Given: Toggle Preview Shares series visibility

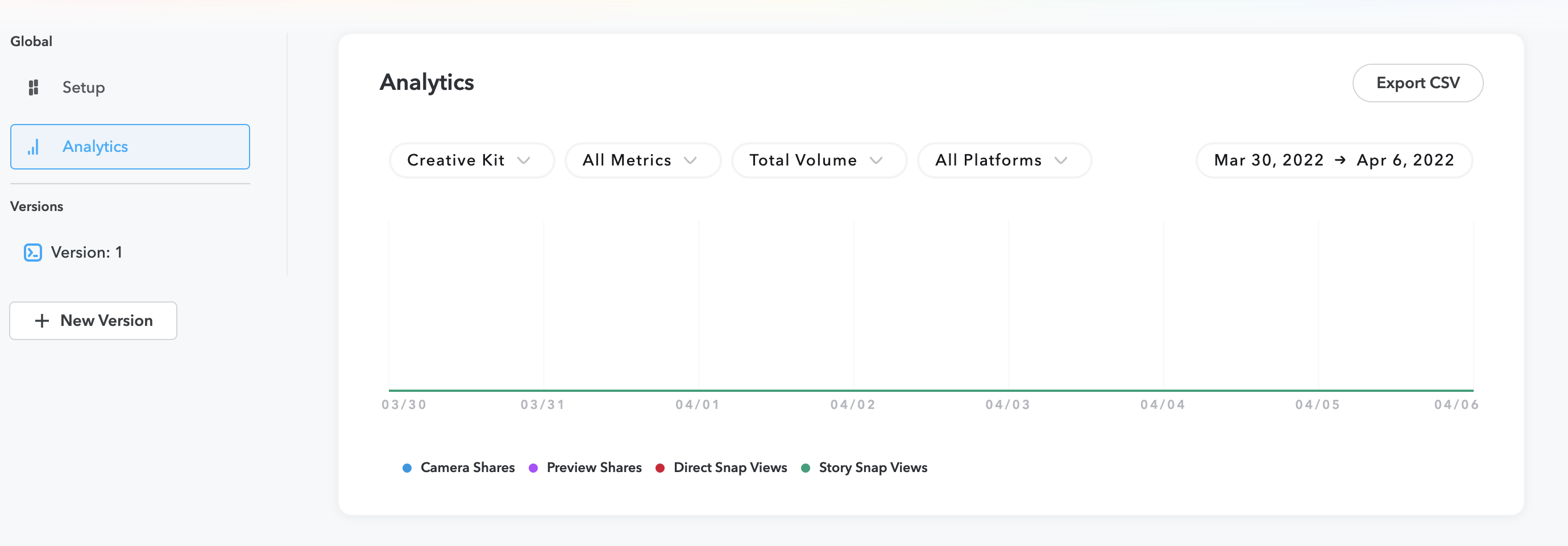Looking at the screenshot, I should pos(594,468).
